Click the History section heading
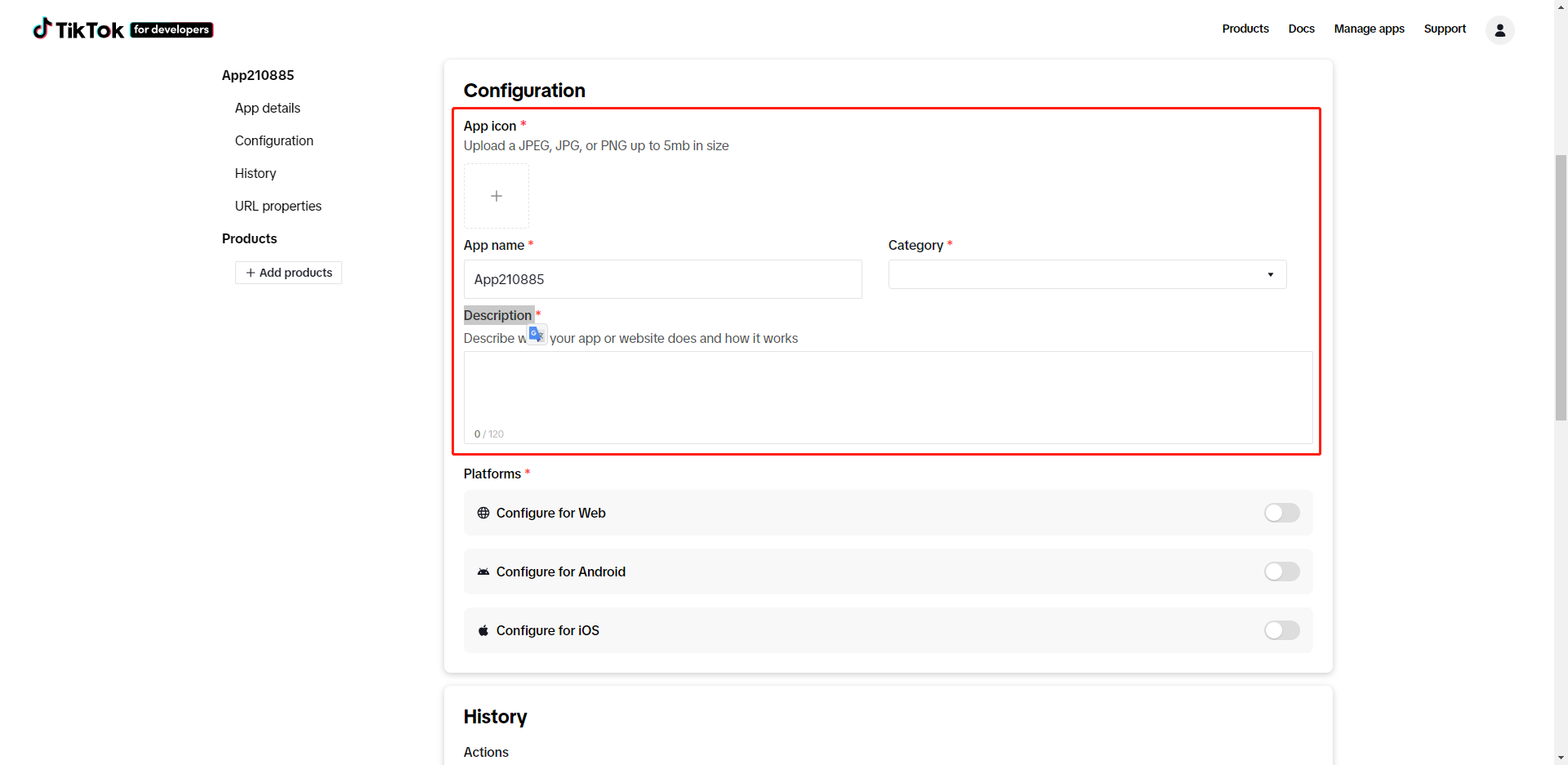This screenshot has height=765, width=1568. click(x=495, y=716)
